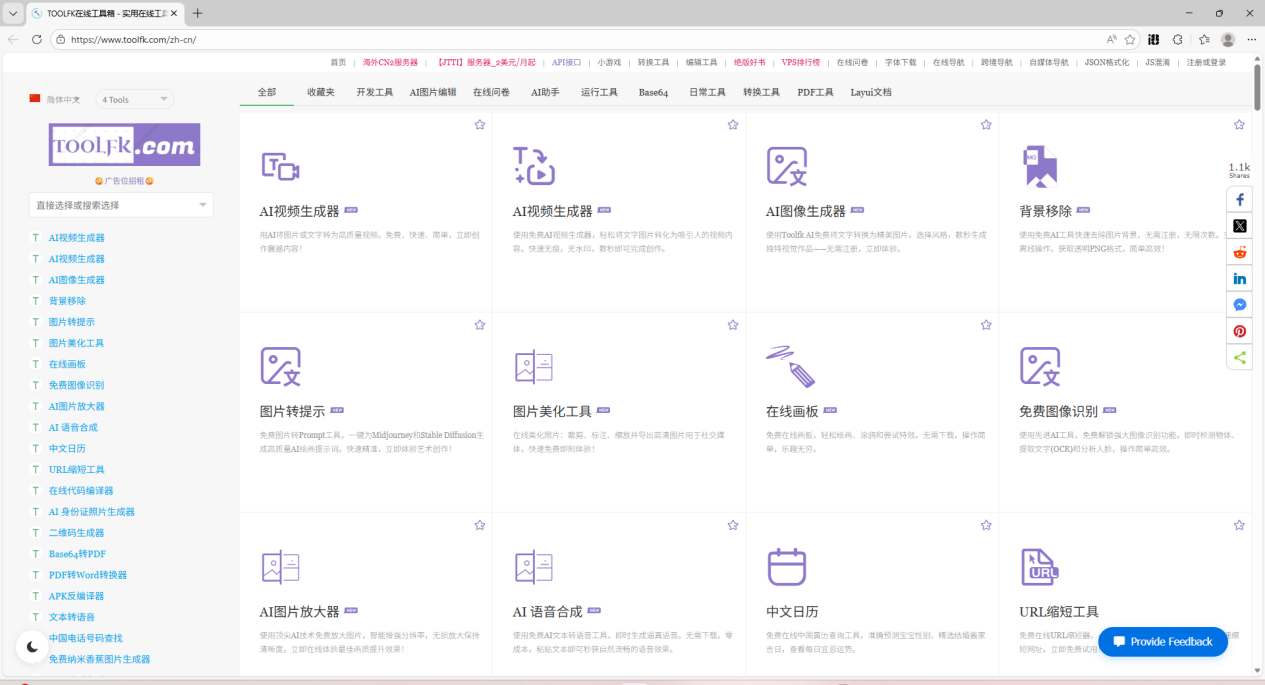Image resolution: width=1265 pixels, height=685 pixels.
Task: Toggle dark mode with the moon button
Action: tap(32, 646)
